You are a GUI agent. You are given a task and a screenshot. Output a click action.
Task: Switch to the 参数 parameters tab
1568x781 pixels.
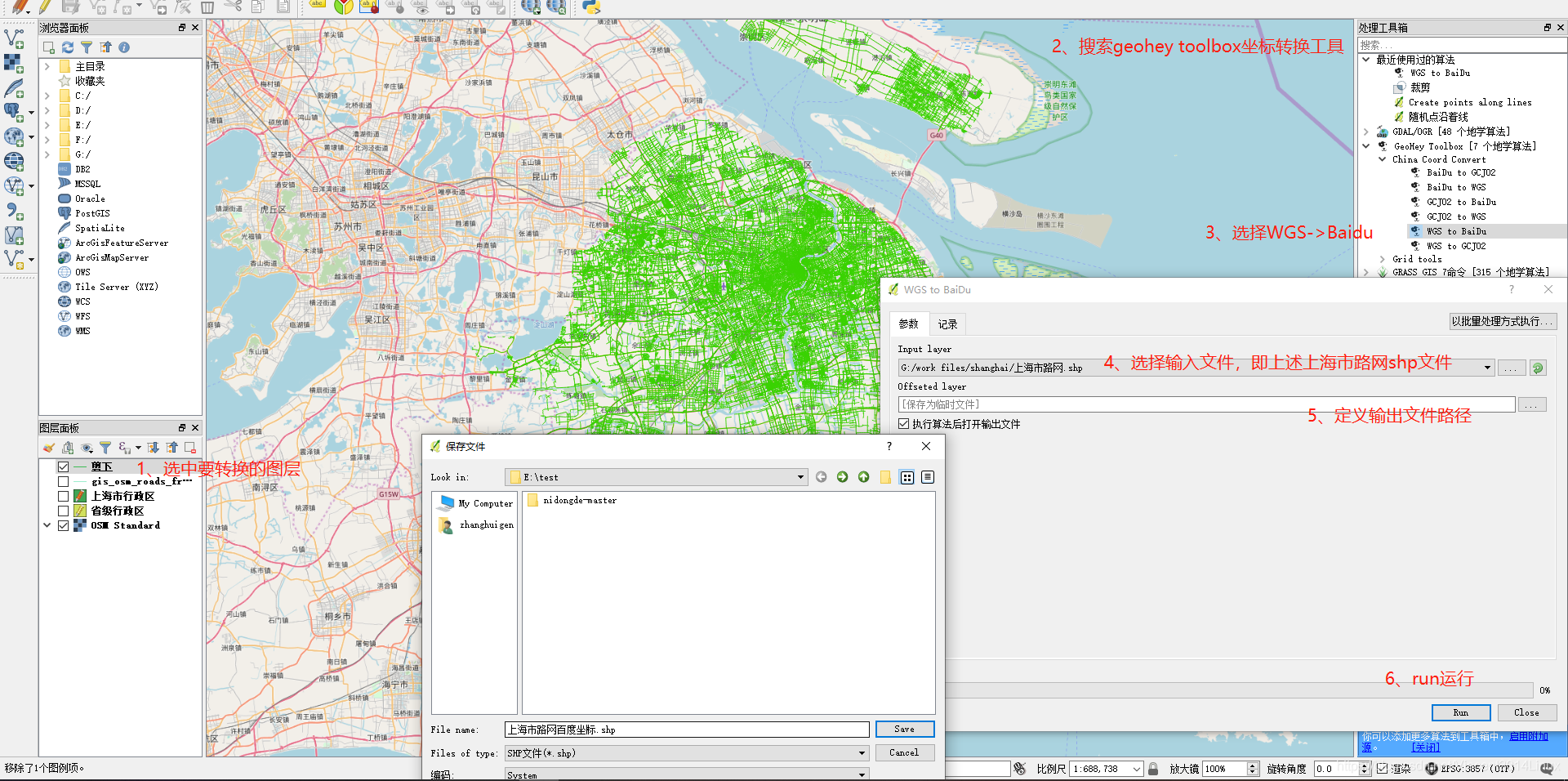click(x=908, y=324)
